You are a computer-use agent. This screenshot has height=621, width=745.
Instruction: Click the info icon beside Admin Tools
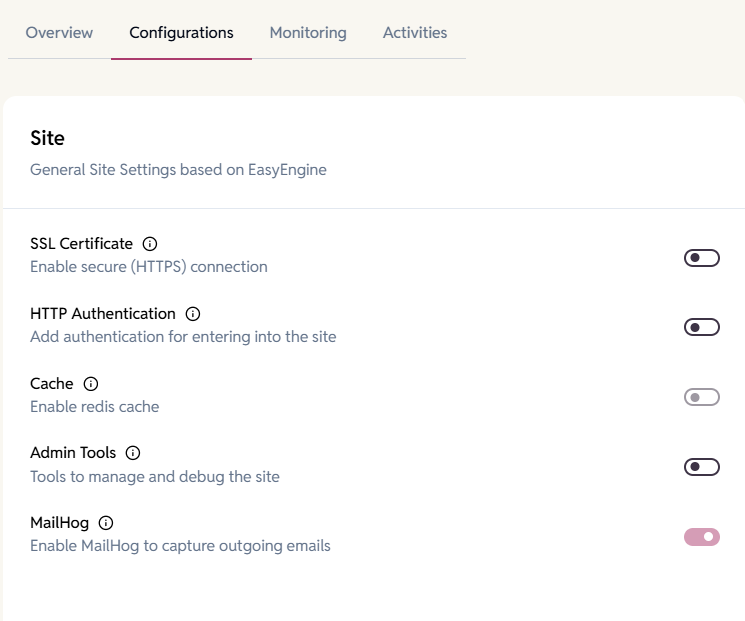[x=133, y=453]
